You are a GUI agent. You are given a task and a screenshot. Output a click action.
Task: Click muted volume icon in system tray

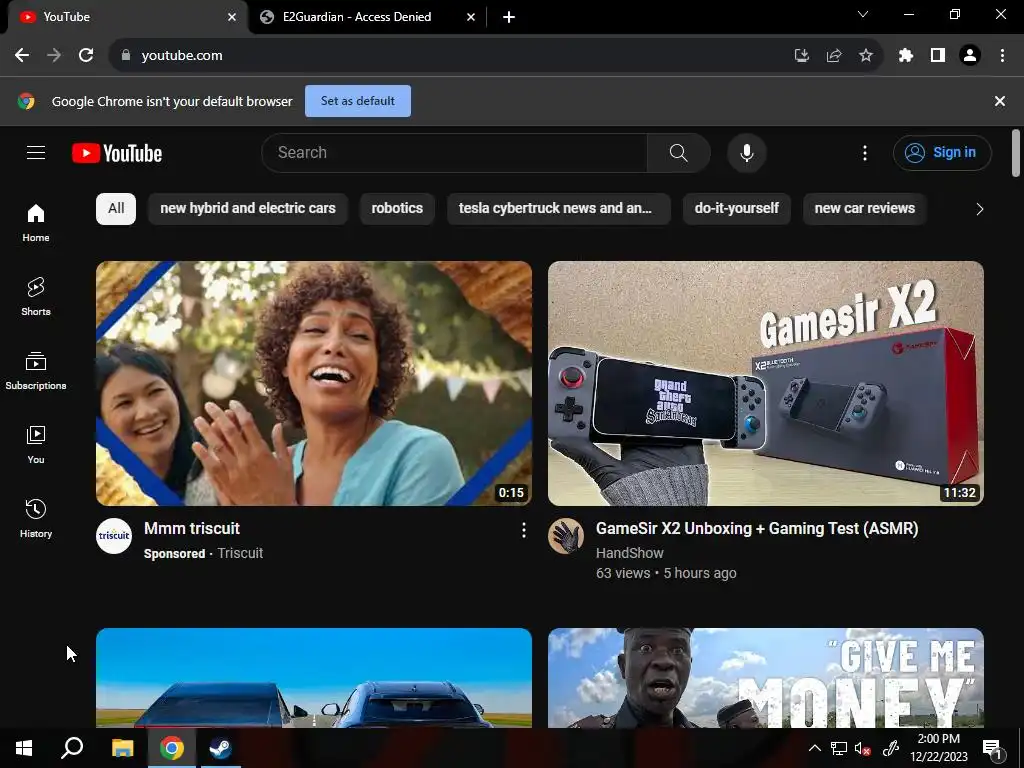click(x=863, y=748)
